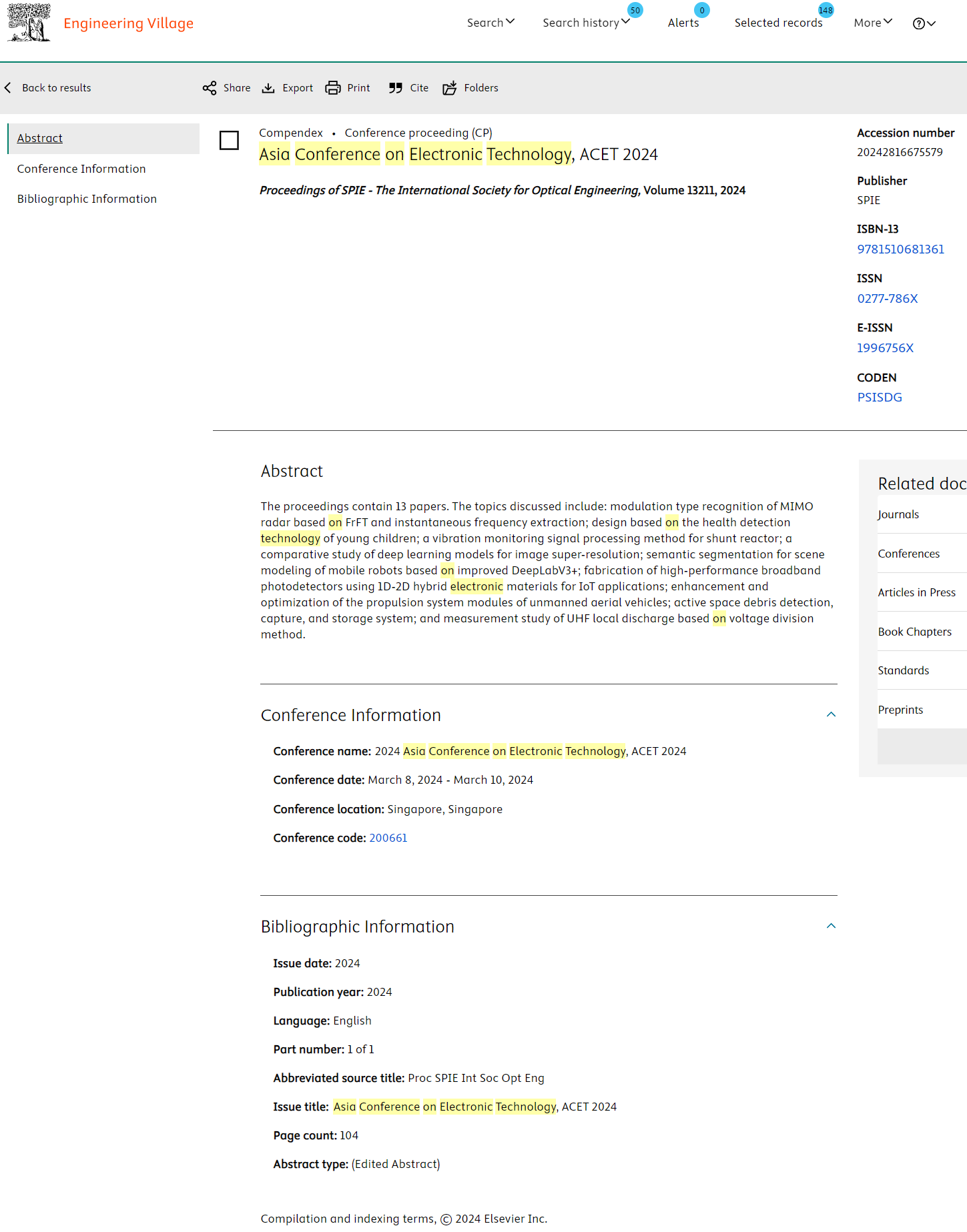967x1232 pixels.
Task: Click the Export download icon
Action: 268,88
